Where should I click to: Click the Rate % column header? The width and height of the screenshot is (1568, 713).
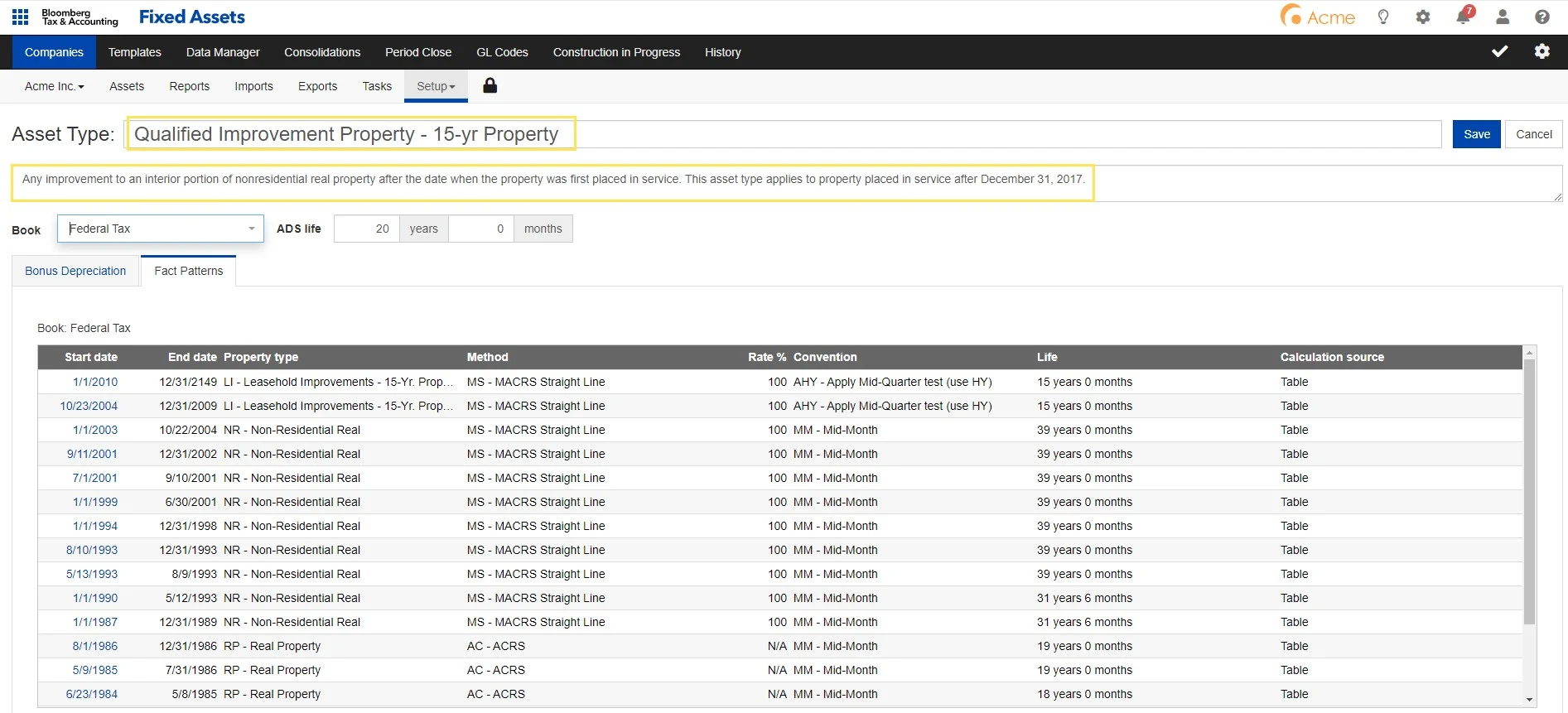point(767,357)
